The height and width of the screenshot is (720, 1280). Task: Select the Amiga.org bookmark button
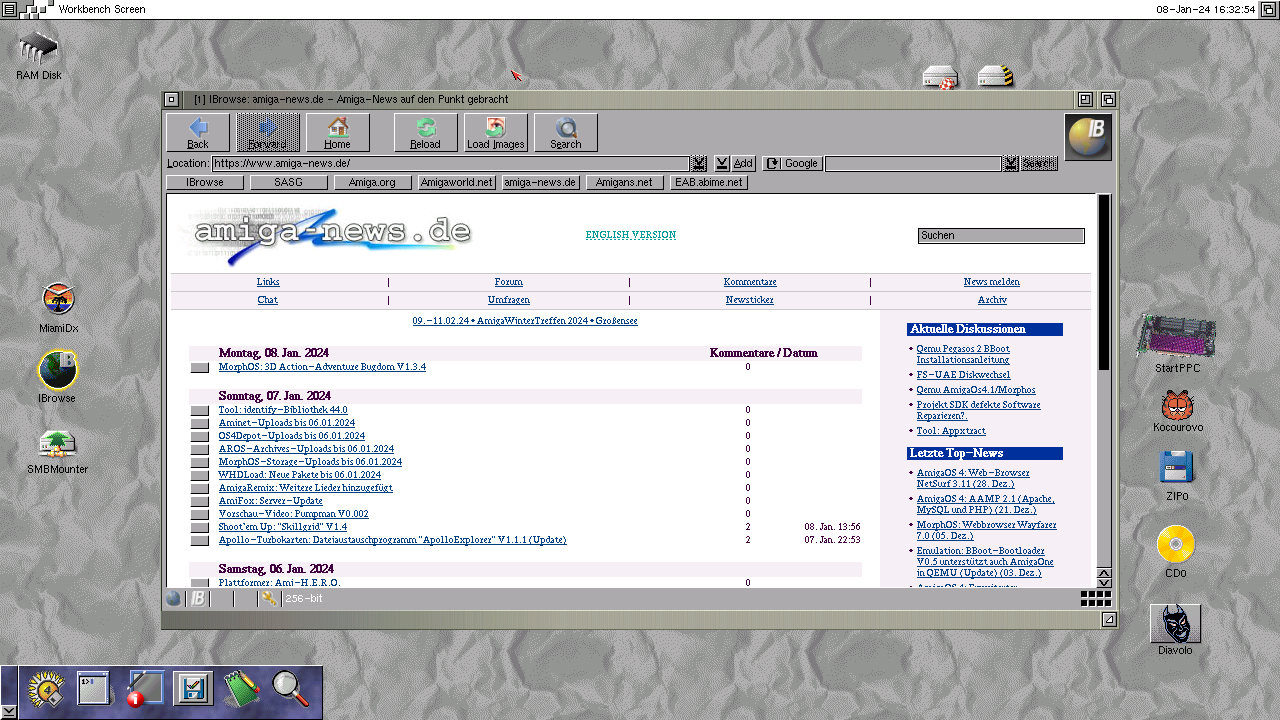pos(373,182)
